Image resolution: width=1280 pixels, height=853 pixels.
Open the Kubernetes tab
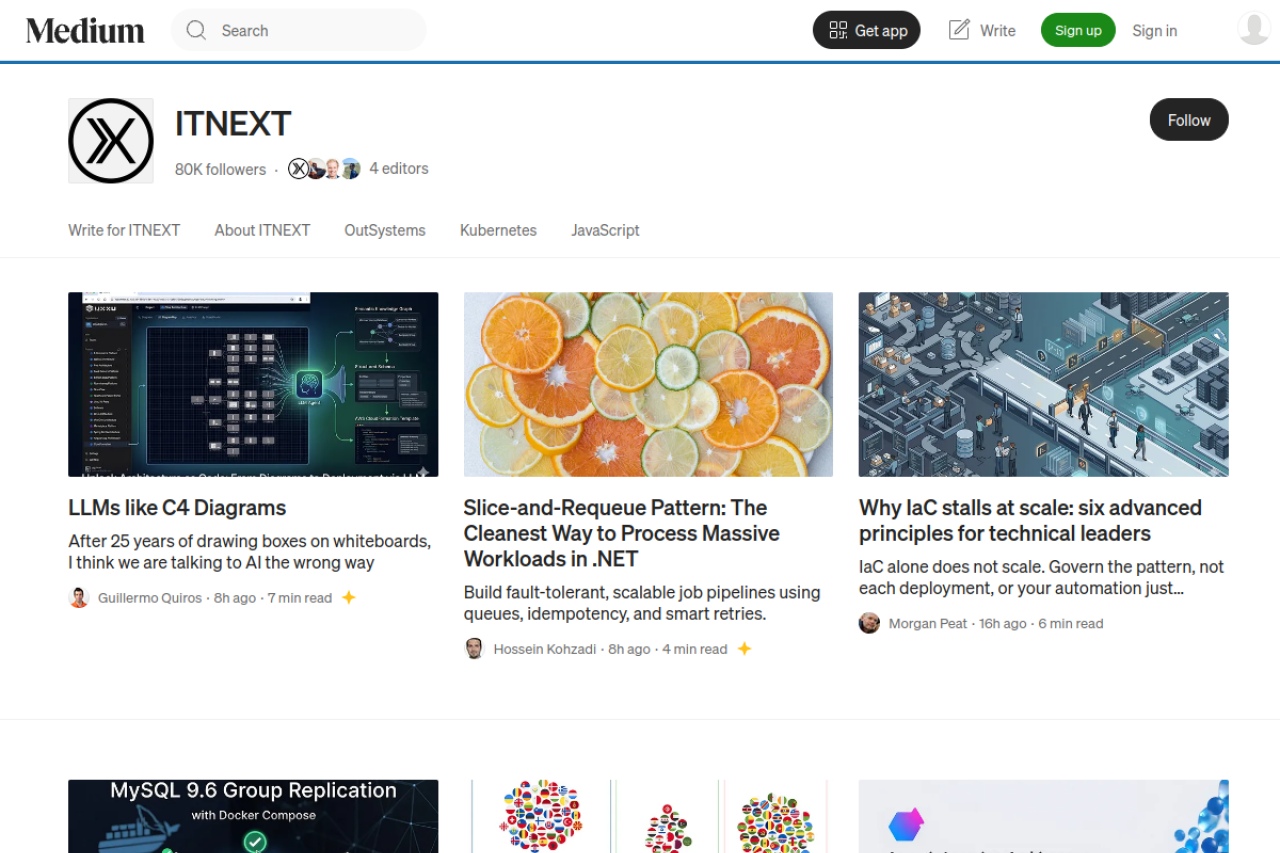click(498, 230)
